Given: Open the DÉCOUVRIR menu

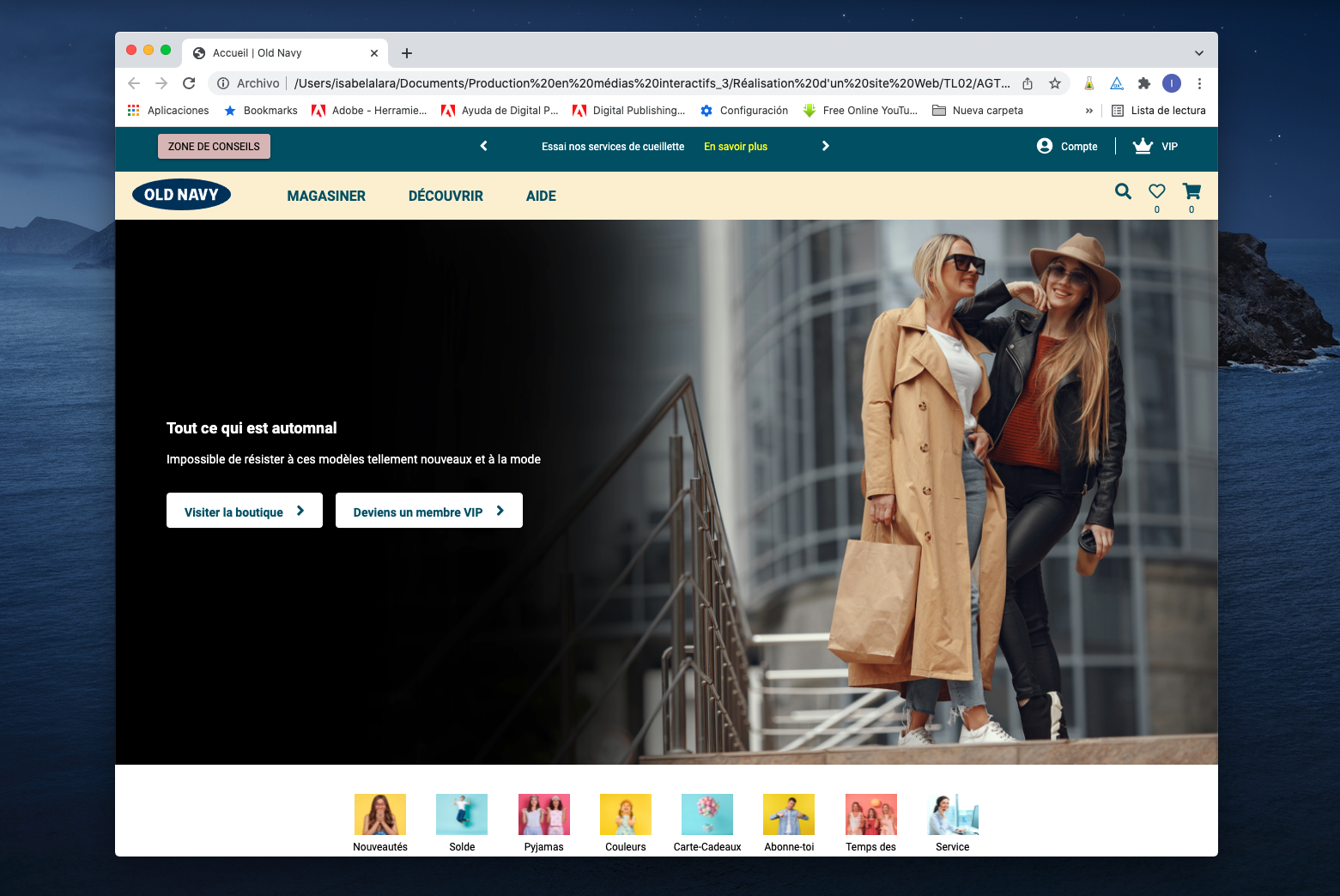Looking at the screenshot, I should click(446, 196).
